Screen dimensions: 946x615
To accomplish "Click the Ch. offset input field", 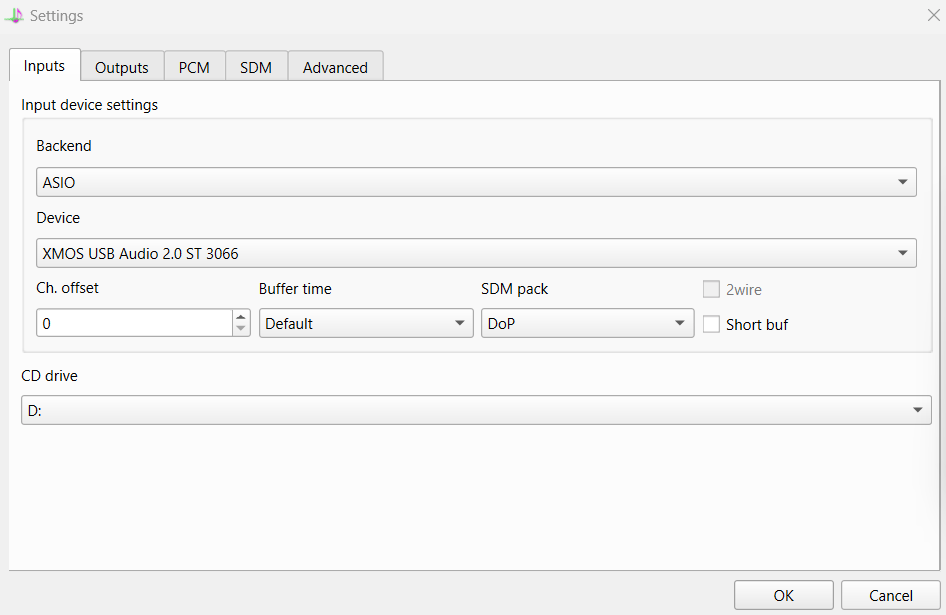I will click(x=135, y=323).
